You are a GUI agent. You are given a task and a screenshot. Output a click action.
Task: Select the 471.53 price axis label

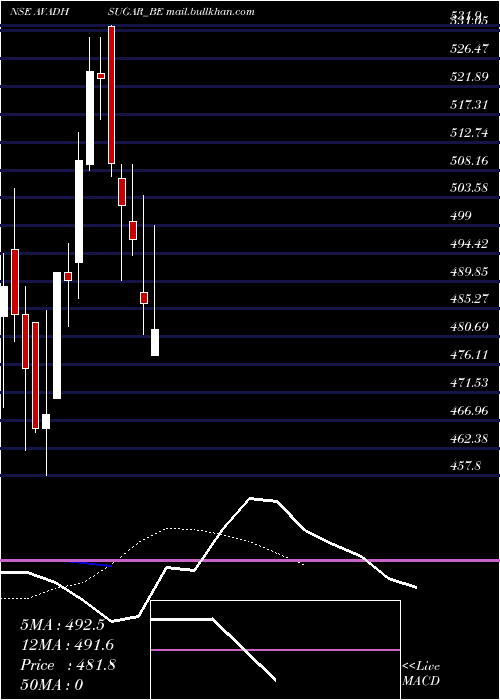click(469, 383)
